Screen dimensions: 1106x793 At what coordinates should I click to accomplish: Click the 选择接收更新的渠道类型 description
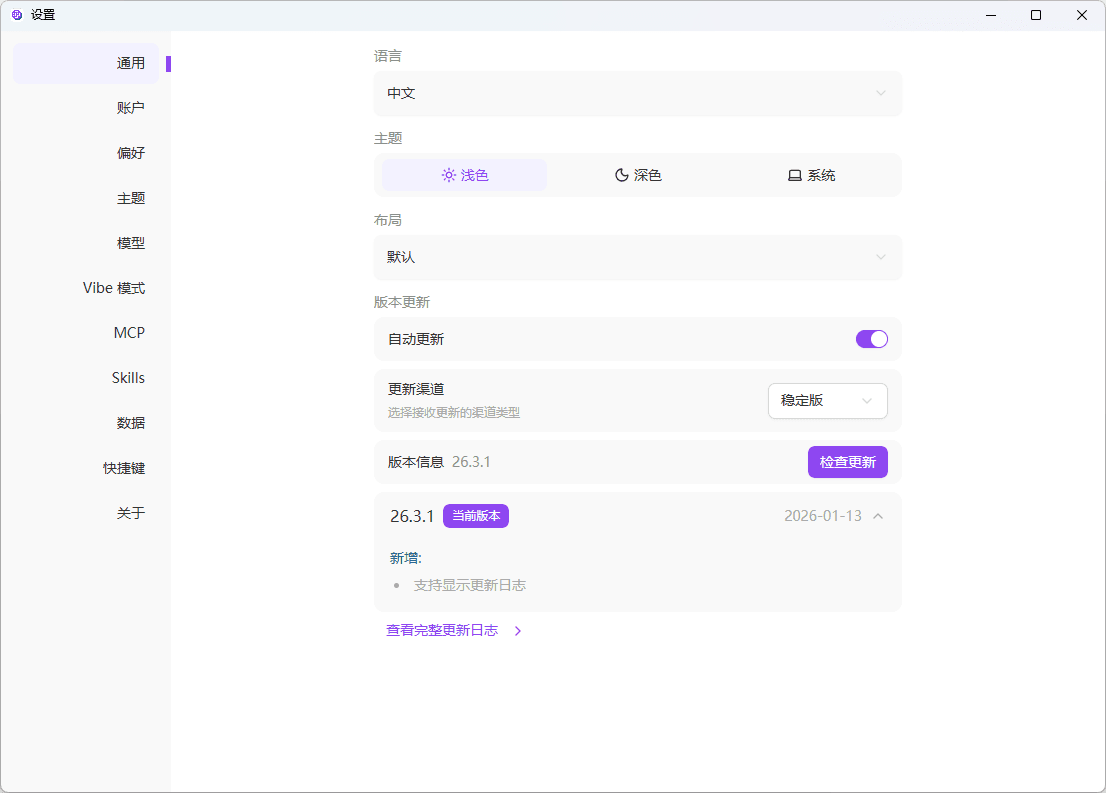coord(454,413)
